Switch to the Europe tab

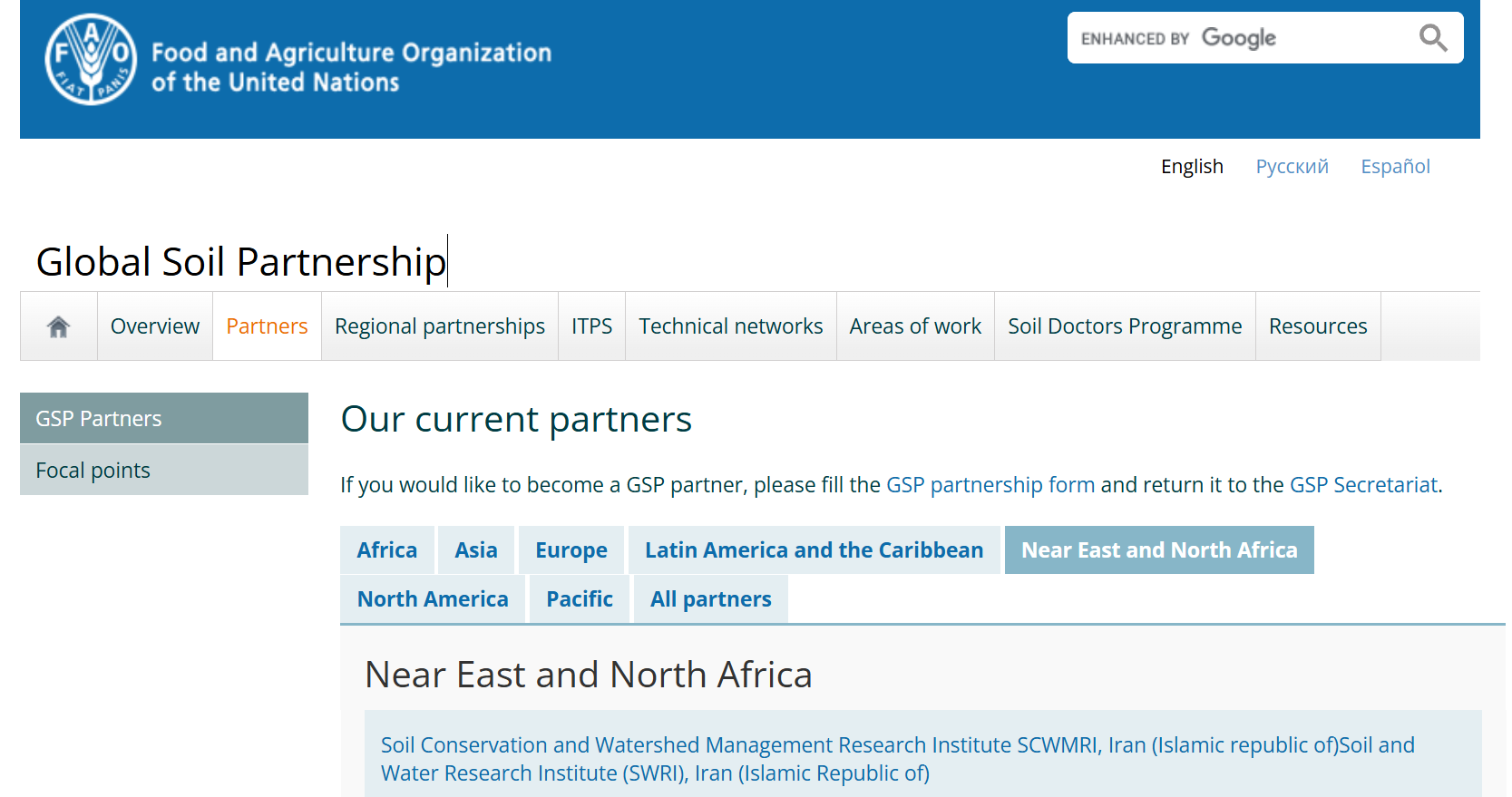[x=571, y=550]
